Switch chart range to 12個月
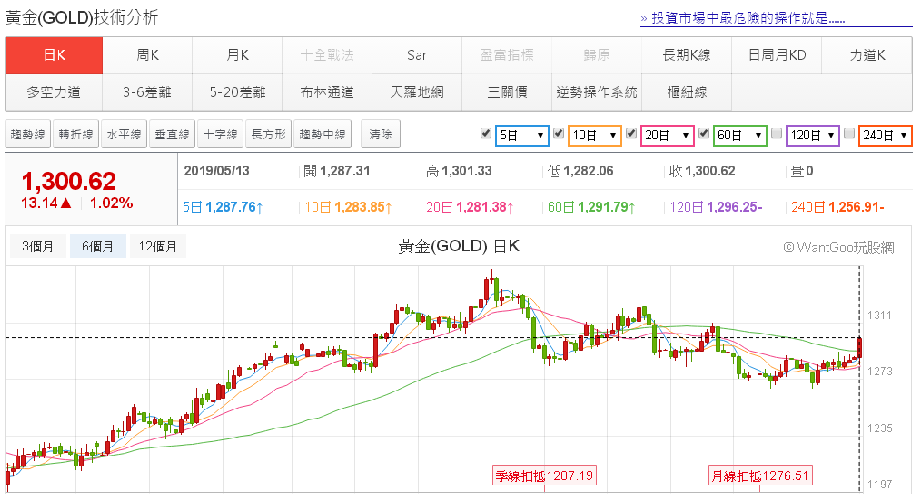 tap(158, 246)
